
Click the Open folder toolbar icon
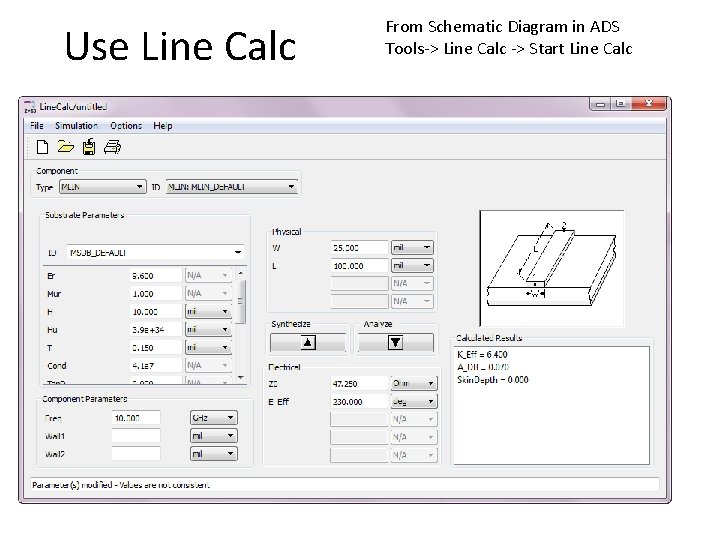point(66,147)
